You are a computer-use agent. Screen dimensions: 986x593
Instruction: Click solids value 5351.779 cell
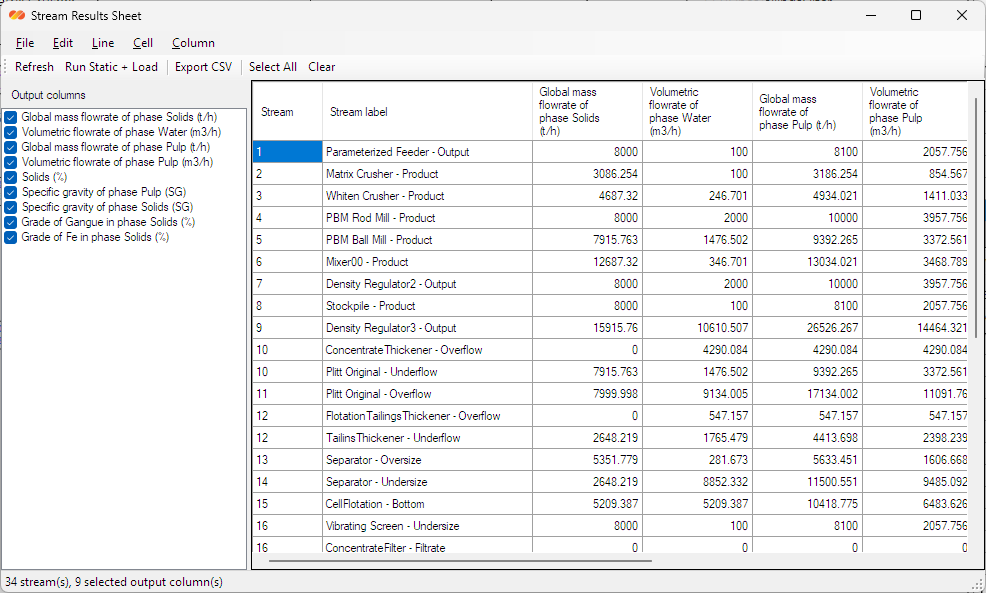(587, 460)
